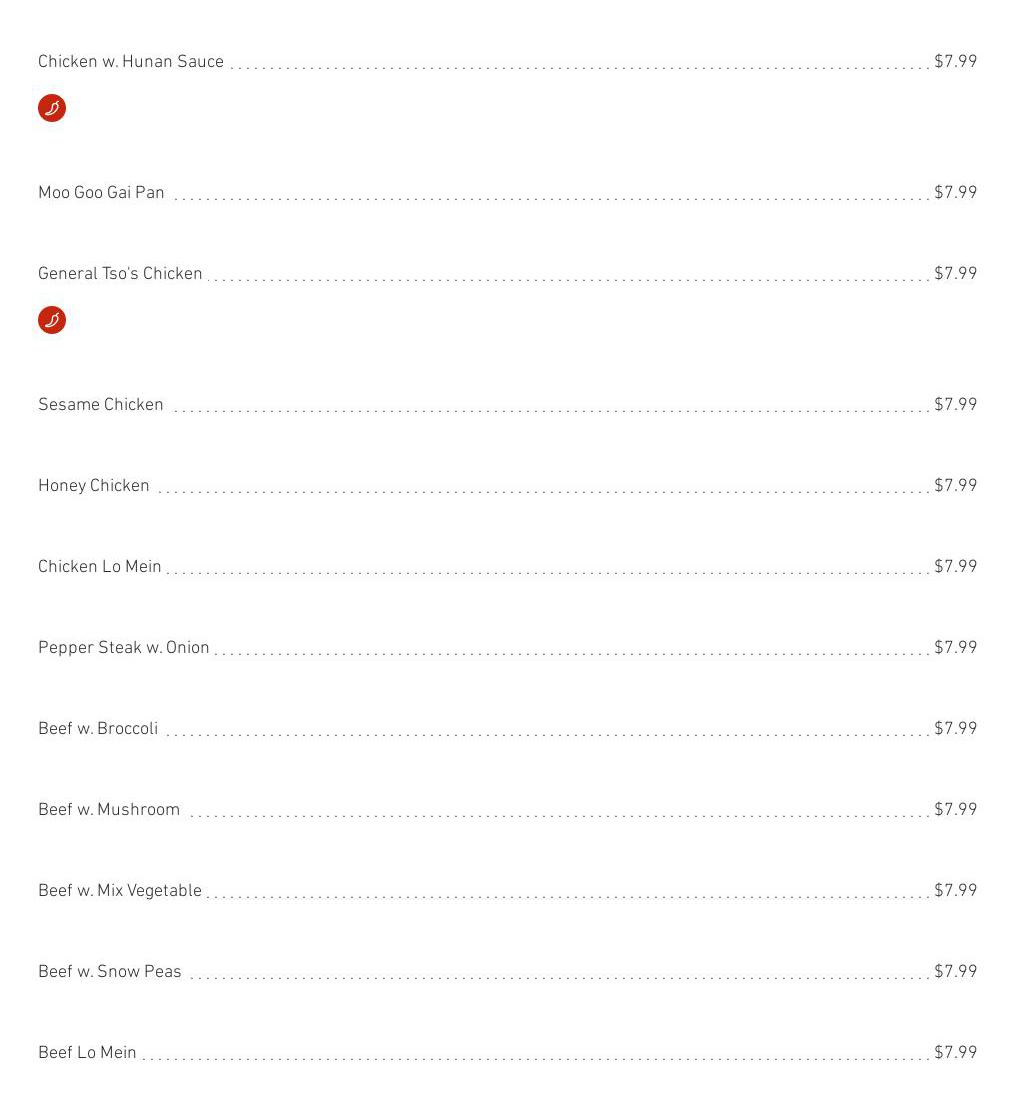Click the $7.99 price for Moo Goo Gai Pan
1015x1103 pixels.
click(x=955, y=193)
